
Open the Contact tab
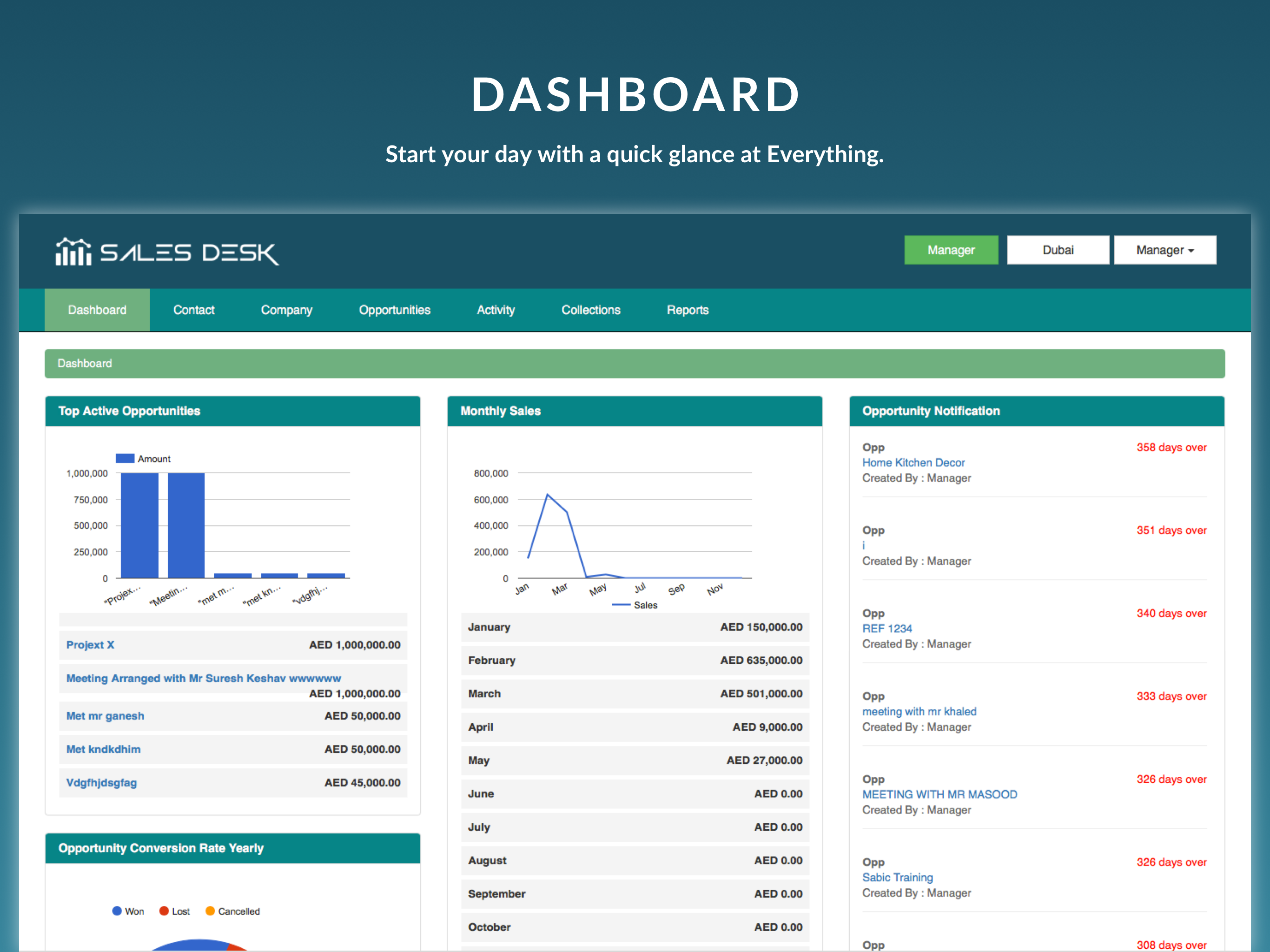(193, 310)
